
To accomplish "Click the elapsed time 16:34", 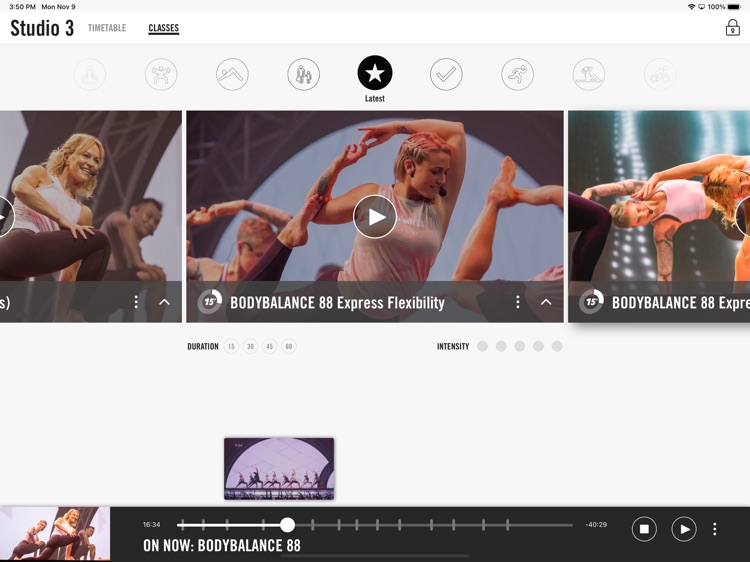I will tap(152, 525).
